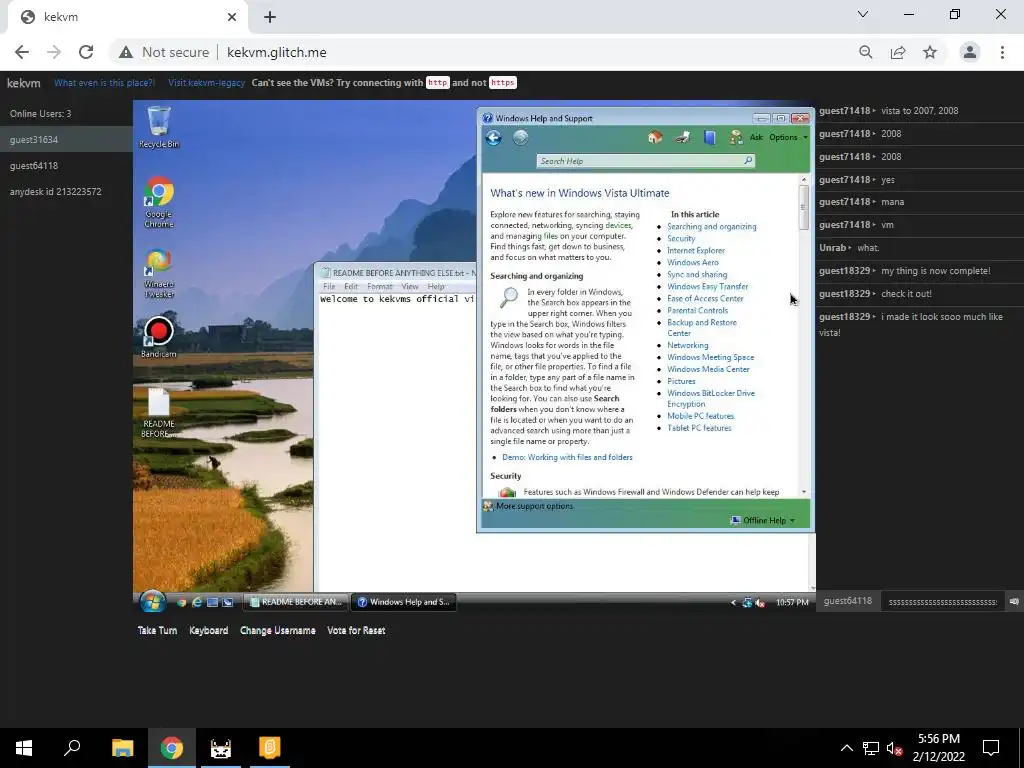Select user guest64118 in users list
The width and height of the screenshot is (1024, 768).
66,165
